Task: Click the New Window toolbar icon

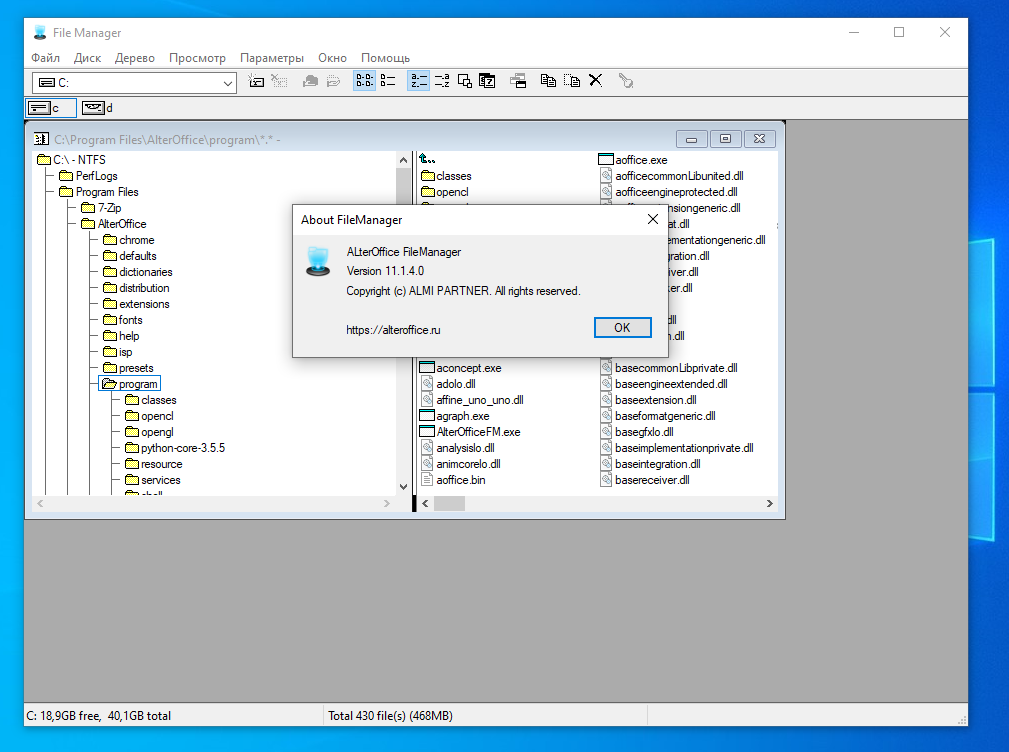Action: click(x=518, y=81)
